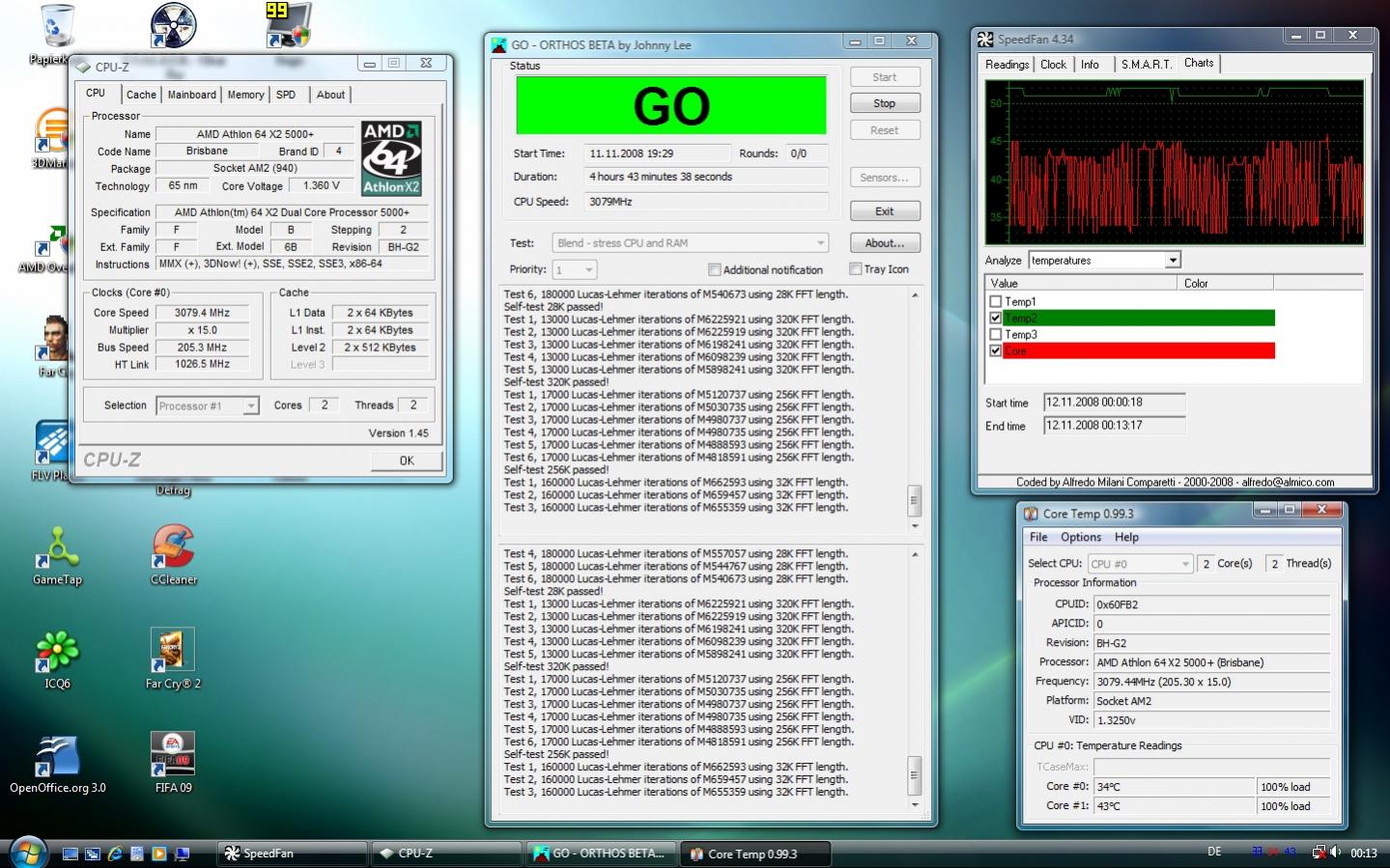
Task: Click the Stop button in ORTHOS
Action: [885, 103]
